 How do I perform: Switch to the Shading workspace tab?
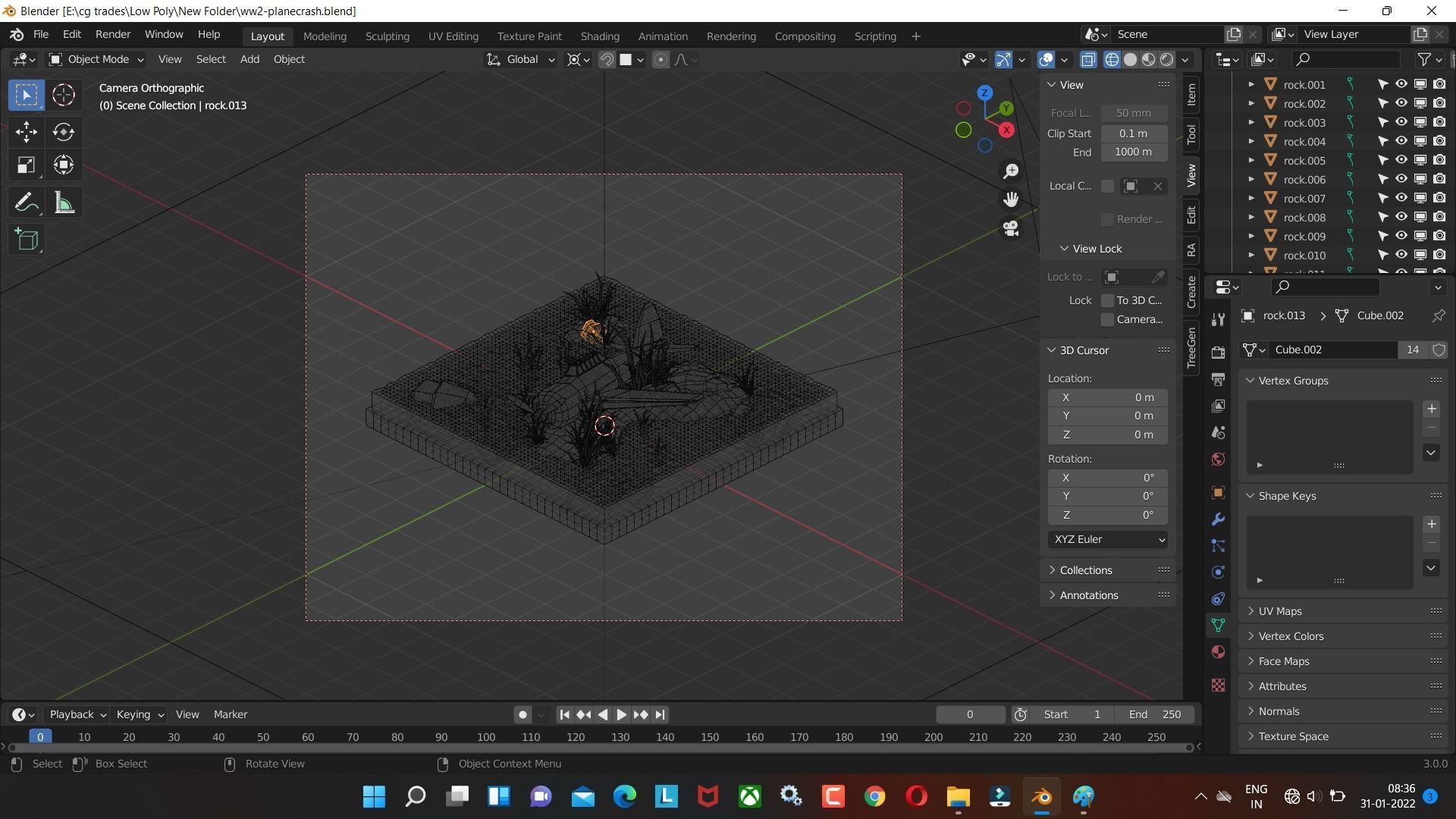pyautogui.click(x=599, y=36)
